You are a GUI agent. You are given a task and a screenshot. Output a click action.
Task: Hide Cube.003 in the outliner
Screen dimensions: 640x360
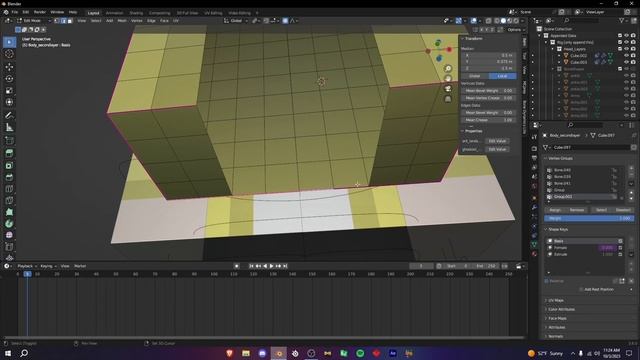pos(626,62)
